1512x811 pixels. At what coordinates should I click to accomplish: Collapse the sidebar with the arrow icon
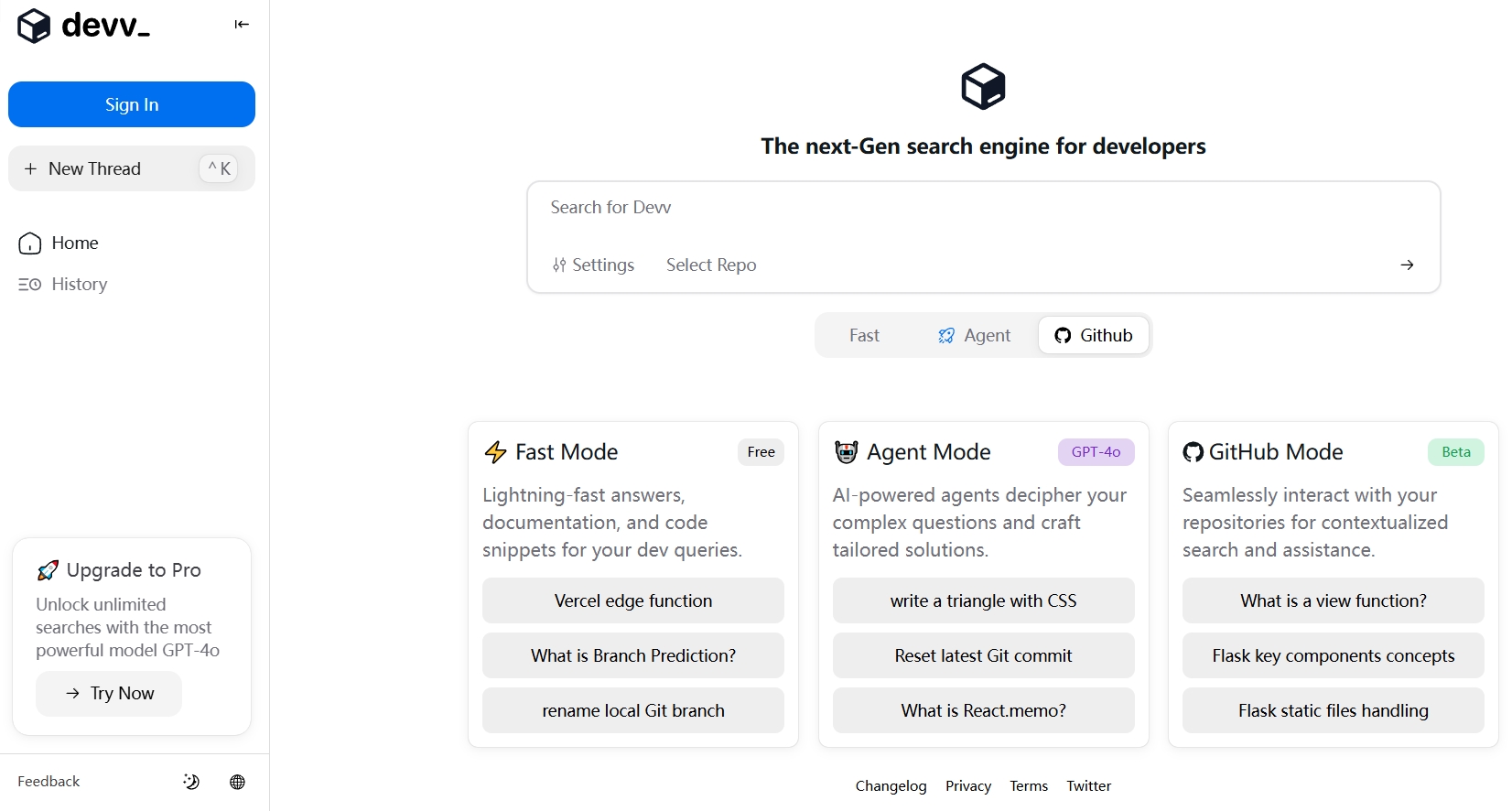coord(242,25)
